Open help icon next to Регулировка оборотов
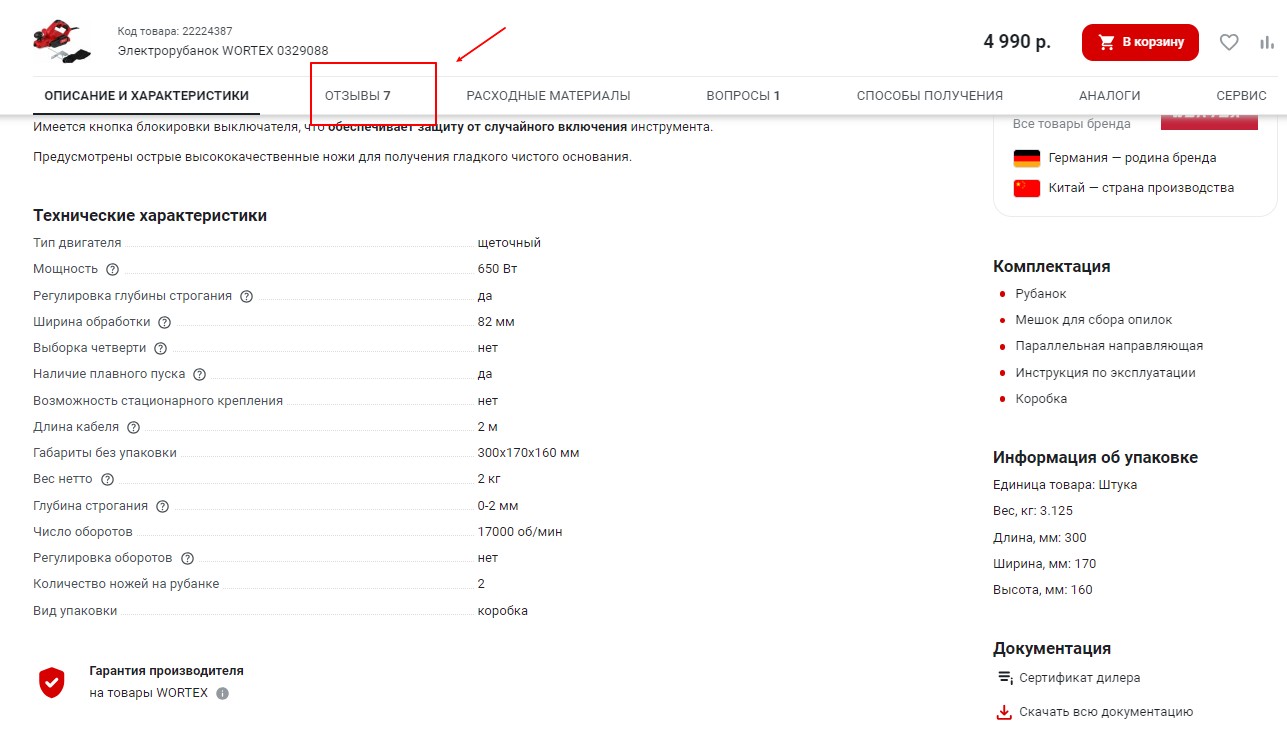This screenshot has height=743, width=1287. [187, 558]
